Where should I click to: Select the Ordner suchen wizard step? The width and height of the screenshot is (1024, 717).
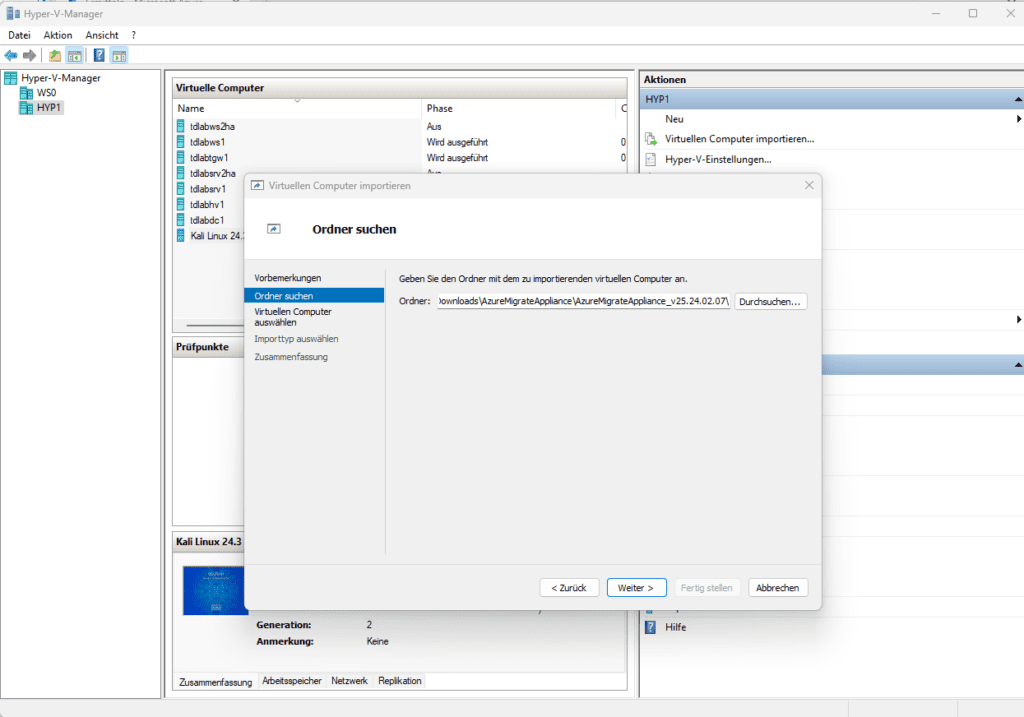point(314,296)
